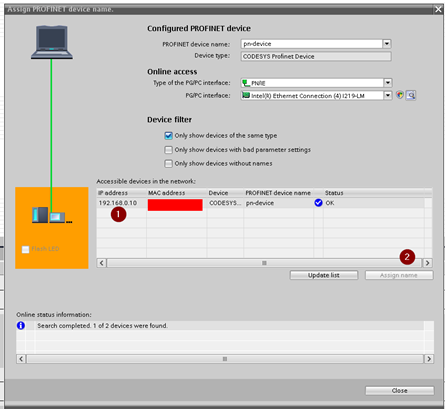Click the blue info icon in status area
445x409 pixels.
click(21, 325)
